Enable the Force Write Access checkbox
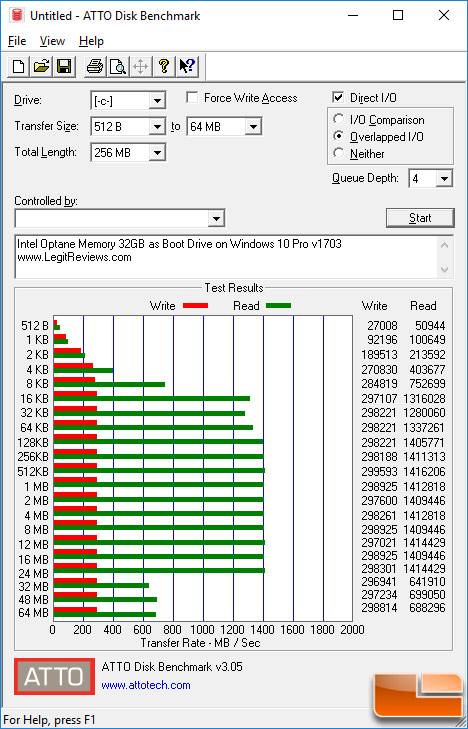Image resolution: width=468 pixels, height=729 pixels. [191, 98]
